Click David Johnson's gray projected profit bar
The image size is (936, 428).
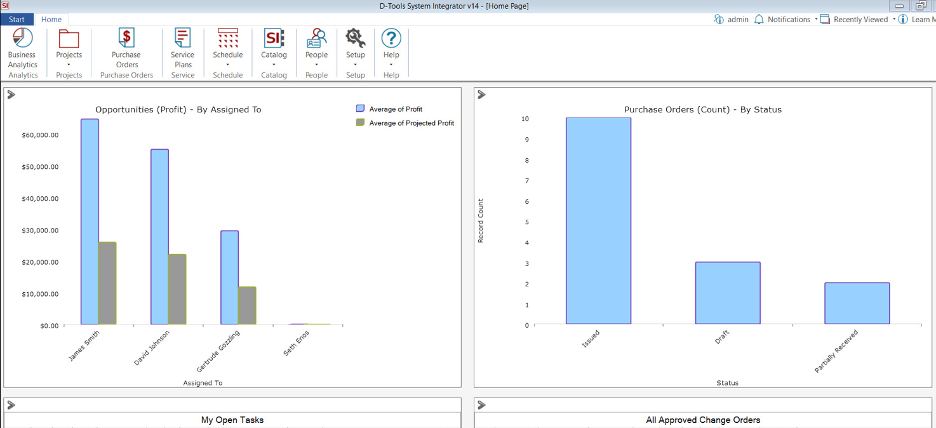[177, 290]
